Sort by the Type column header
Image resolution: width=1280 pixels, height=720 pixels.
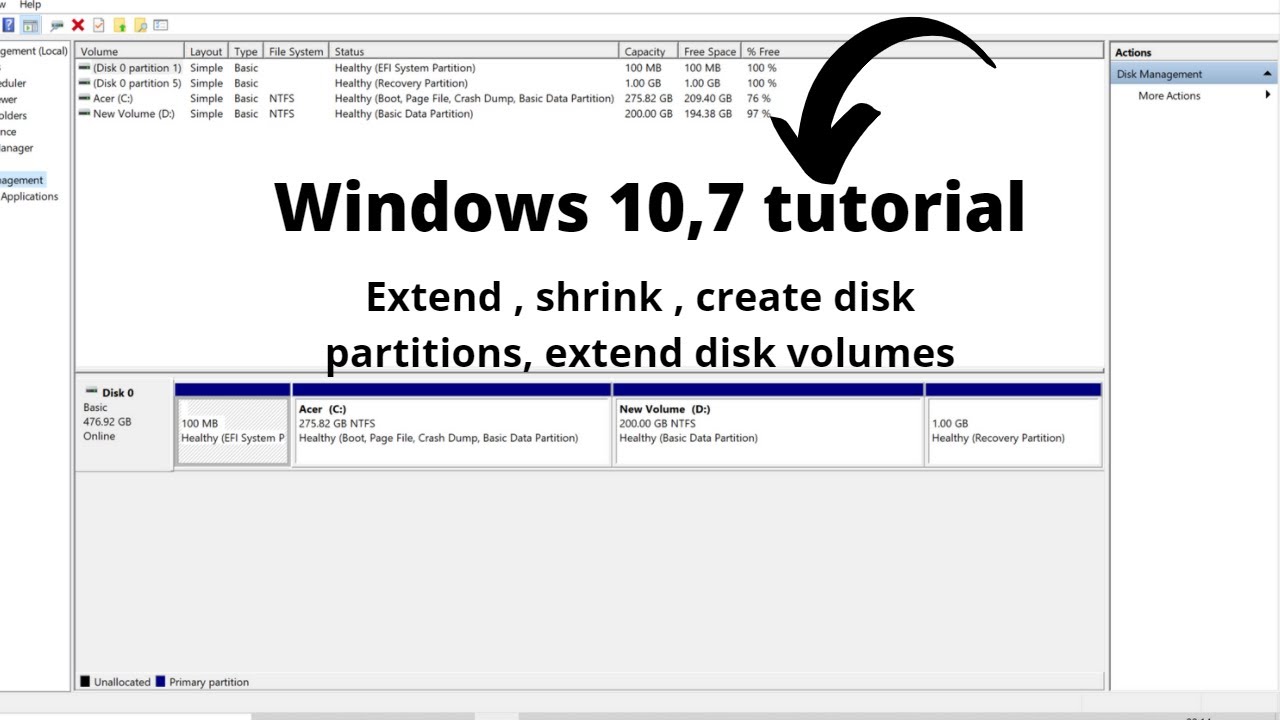pos(246,52)
